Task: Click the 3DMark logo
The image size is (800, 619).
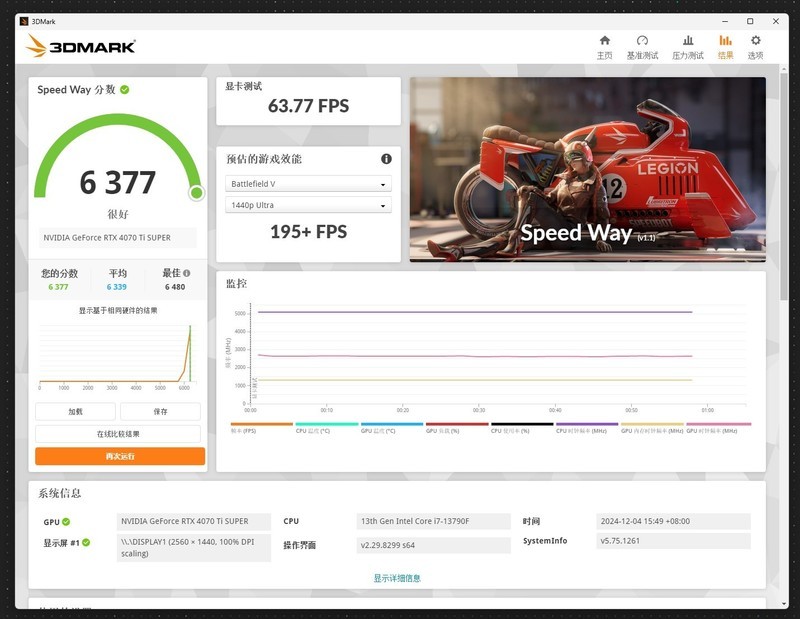Action: (81, 46)
